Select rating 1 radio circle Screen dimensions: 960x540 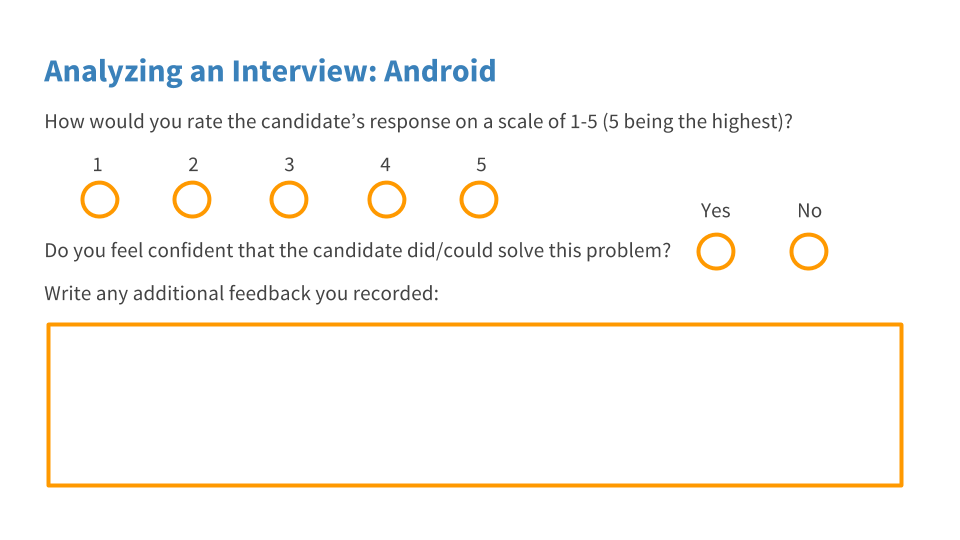[x=99, y=200]
